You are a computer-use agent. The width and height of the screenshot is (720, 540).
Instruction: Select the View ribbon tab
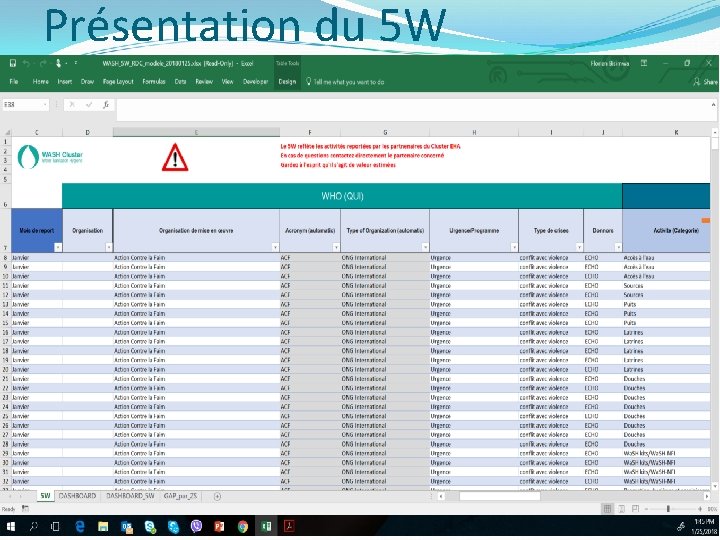click(228, 82)
